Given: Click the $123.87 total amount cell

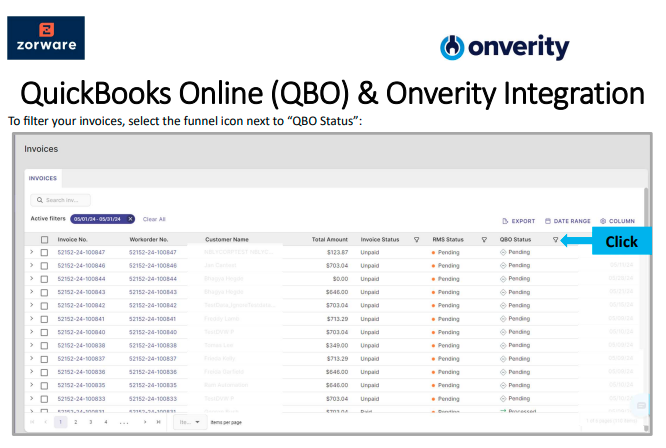Looking at the screenshot, I should [337, 253].
